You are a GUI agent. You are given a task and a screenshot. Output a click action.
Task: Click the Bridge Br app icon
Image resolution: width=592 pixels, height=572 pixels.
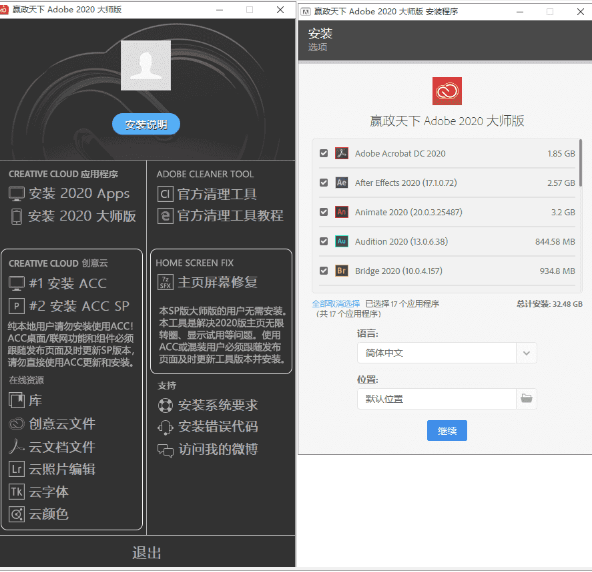point(342,271)
